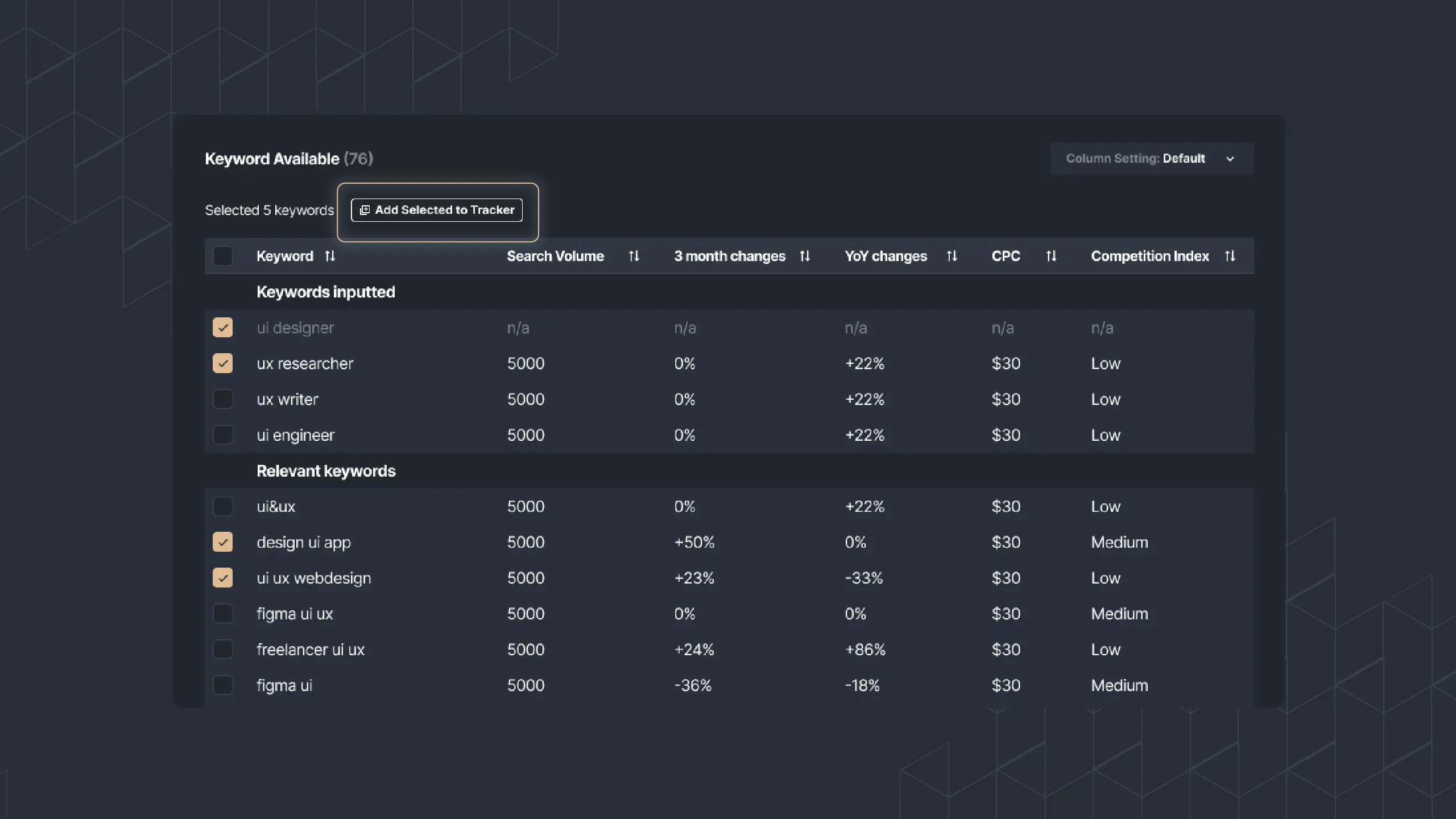Screen dimensions: 1456x819
Task: Uncheck the ui designer checkbox
Action: pyautogui.click(x=223, y=328)
